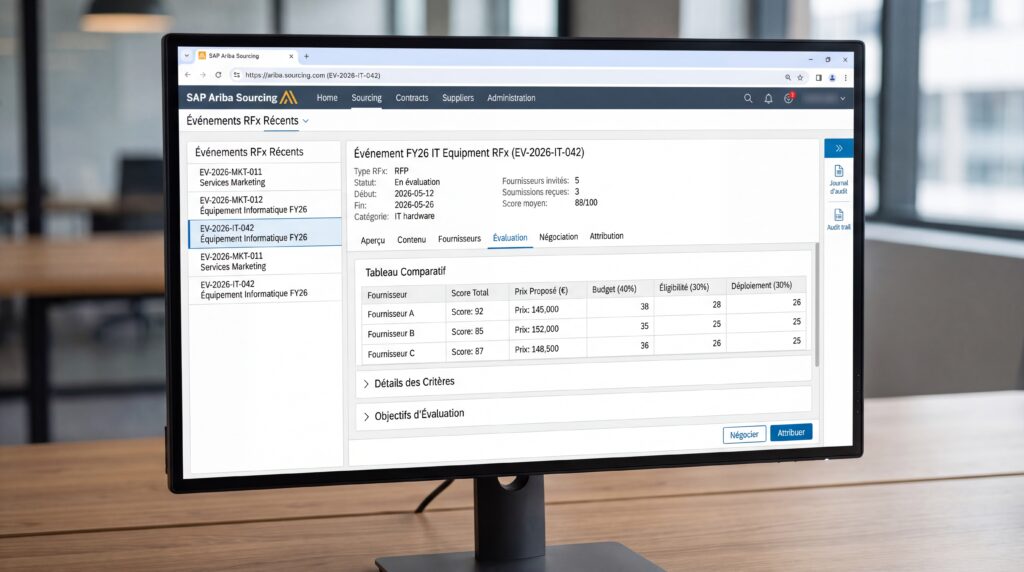Open site info icon in address bar
Viewport: 1024px width, 572px height.
click(x=236, y=75)
